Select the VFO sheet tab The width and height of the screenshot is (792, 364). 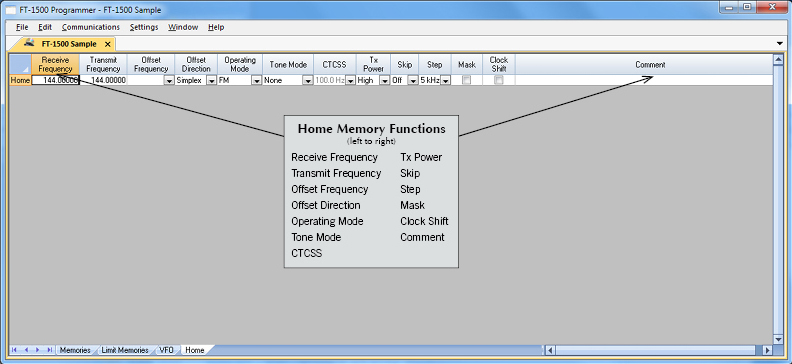point(166,350)
